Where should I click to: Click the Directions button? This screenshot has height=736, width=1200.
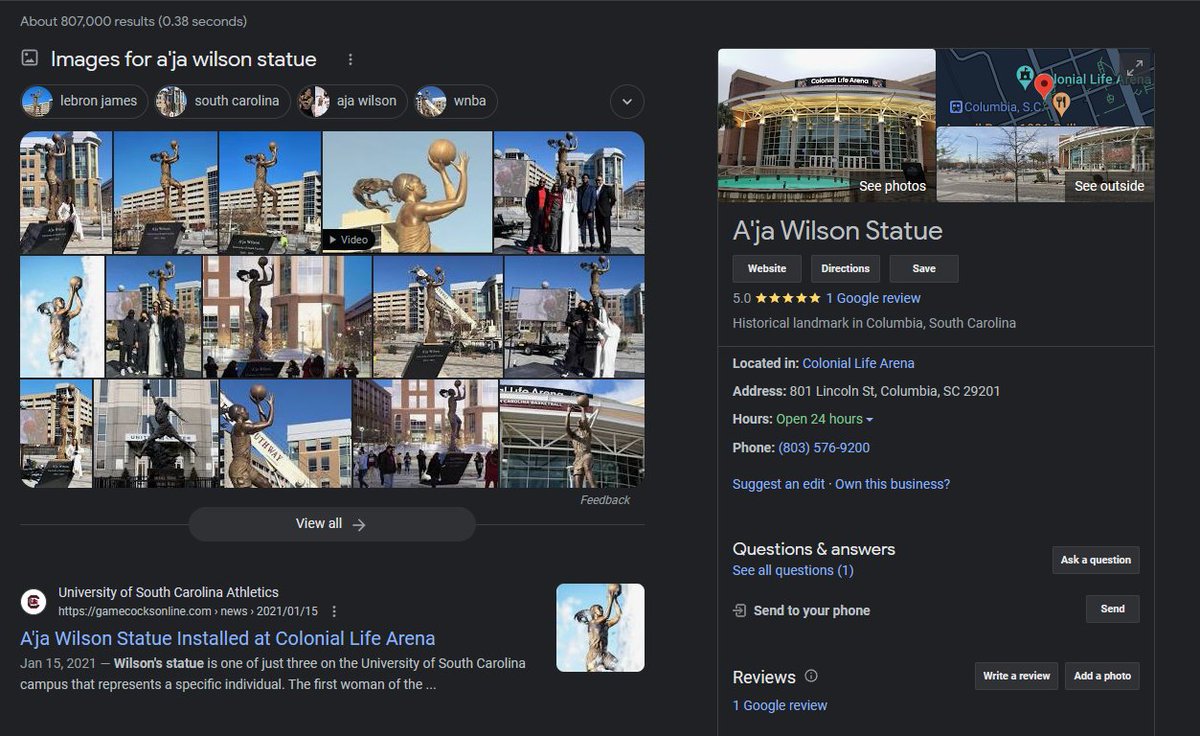pyautogui.click(x=845, y=268)
